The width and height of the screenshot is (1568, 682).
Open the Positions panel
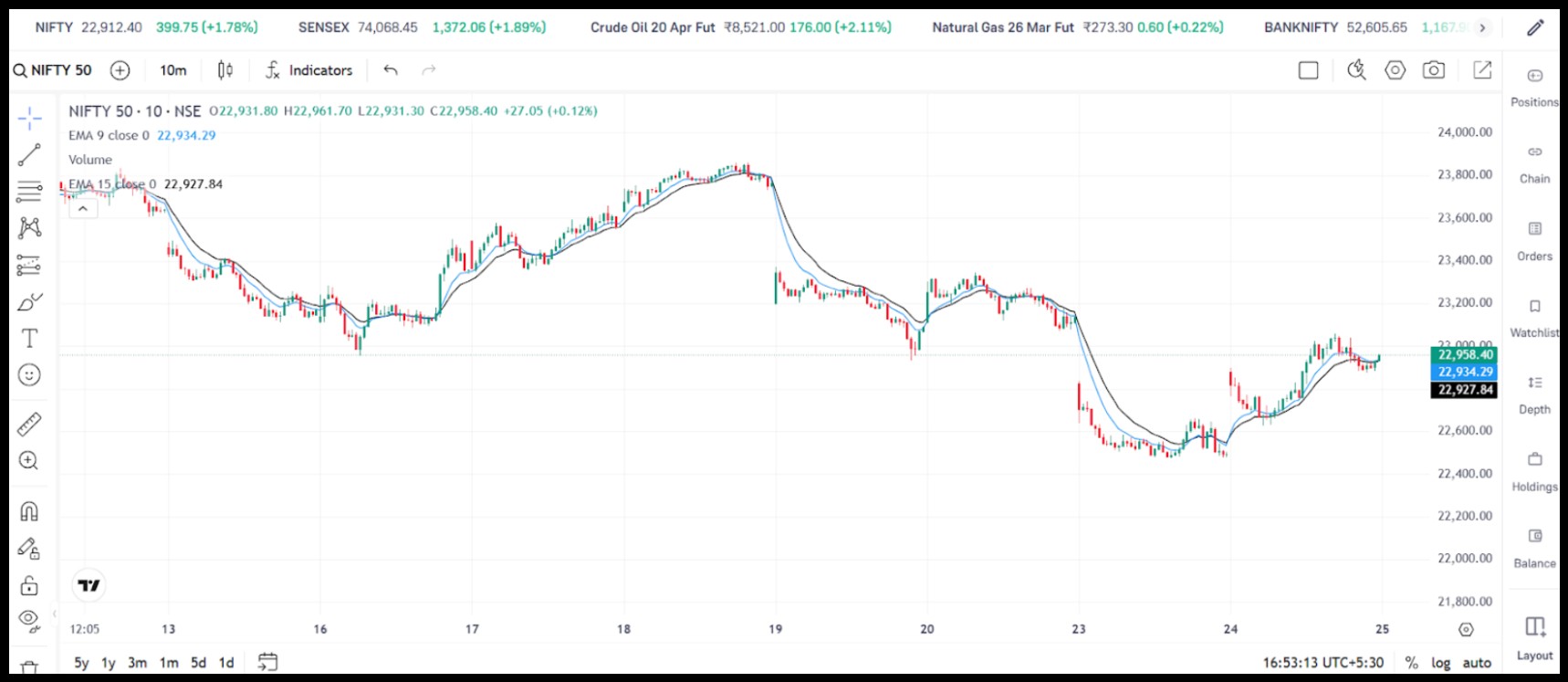pyautogui.click(x=1534, y=88)
